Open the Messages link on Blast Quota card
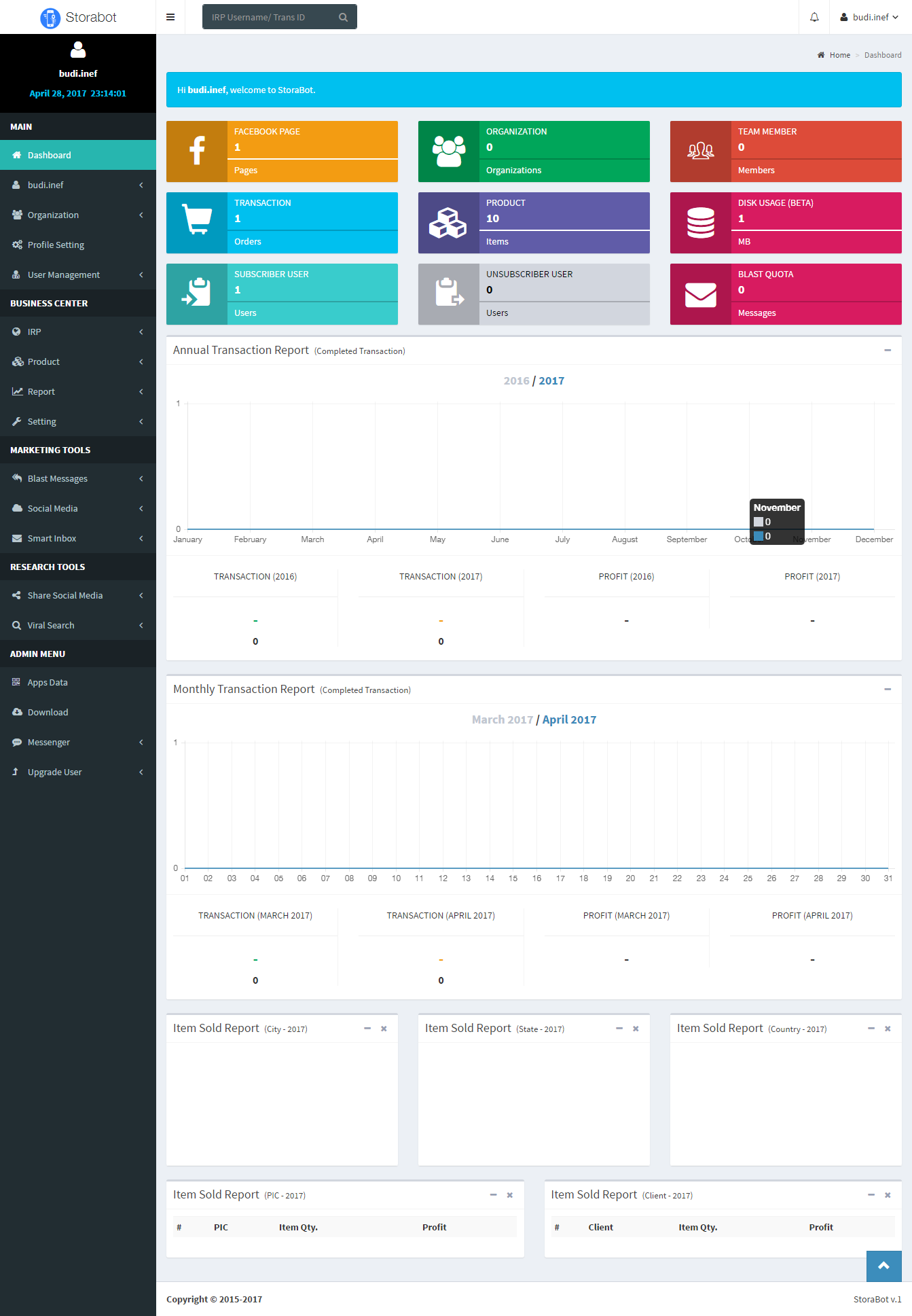 757,313
